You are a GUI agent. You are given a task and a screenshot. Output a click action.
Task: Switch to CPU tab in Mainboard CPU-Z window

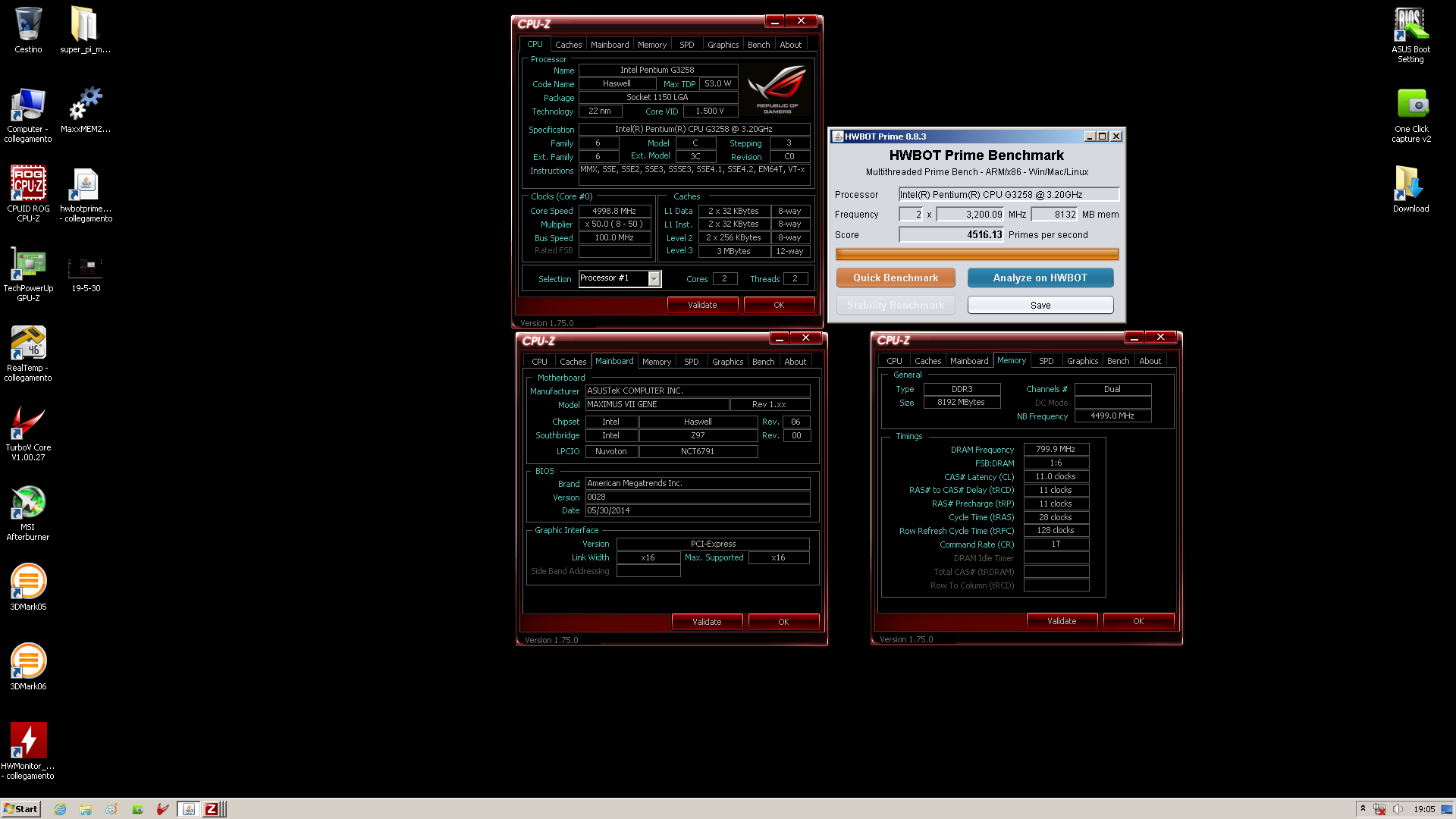pyautogui.click(x=539, y=362)
